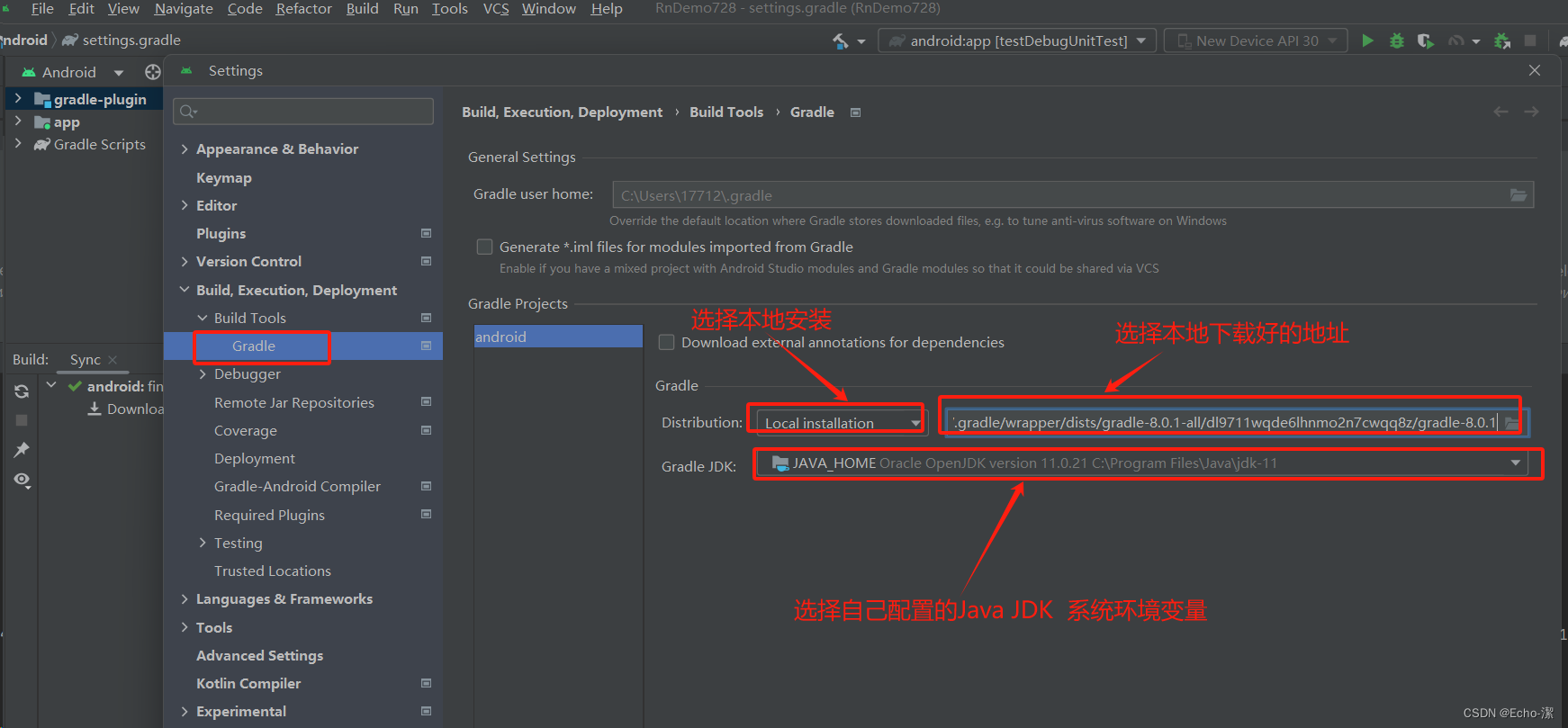Stop the build in the Build panel
The height and width of the screenshot is (728, 1568).
pyautogui.click(x=22, y=420)
